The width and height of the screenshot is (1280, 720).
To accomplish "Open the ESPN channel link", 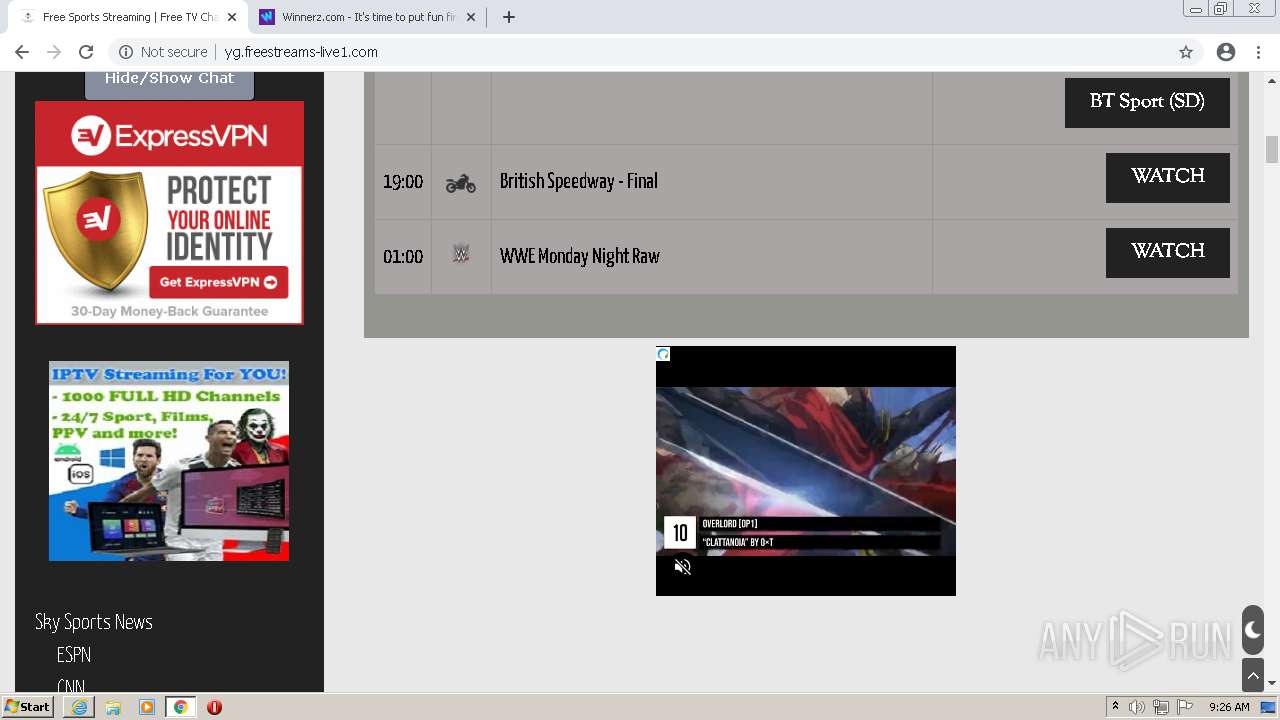I will coord(74,655).
